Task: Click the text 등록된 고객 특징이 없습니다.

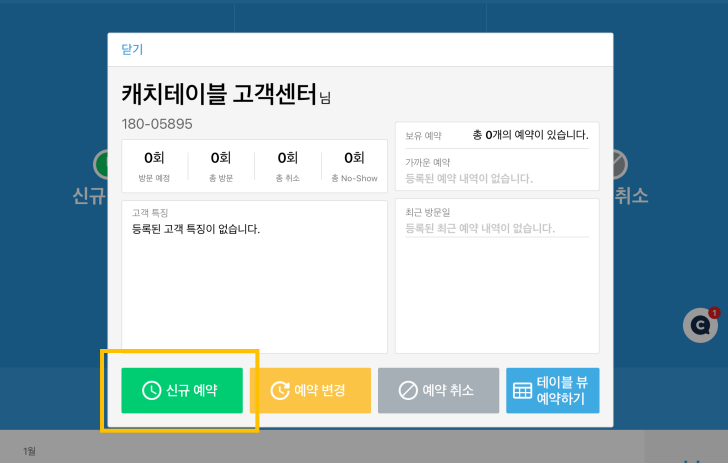Action: (196, 229)
